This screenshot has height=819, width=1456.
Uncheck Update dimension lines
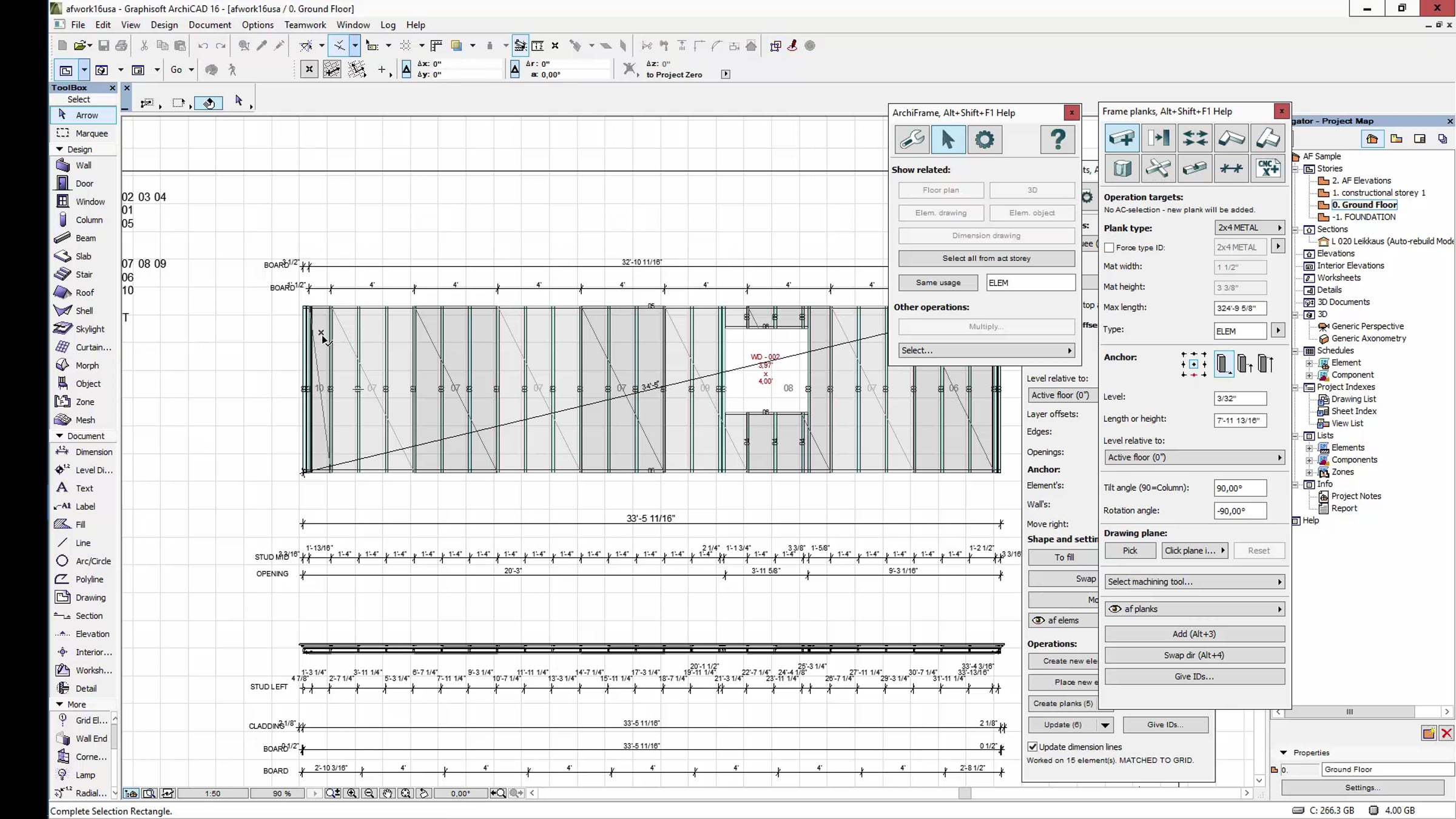pos(1033,747)
